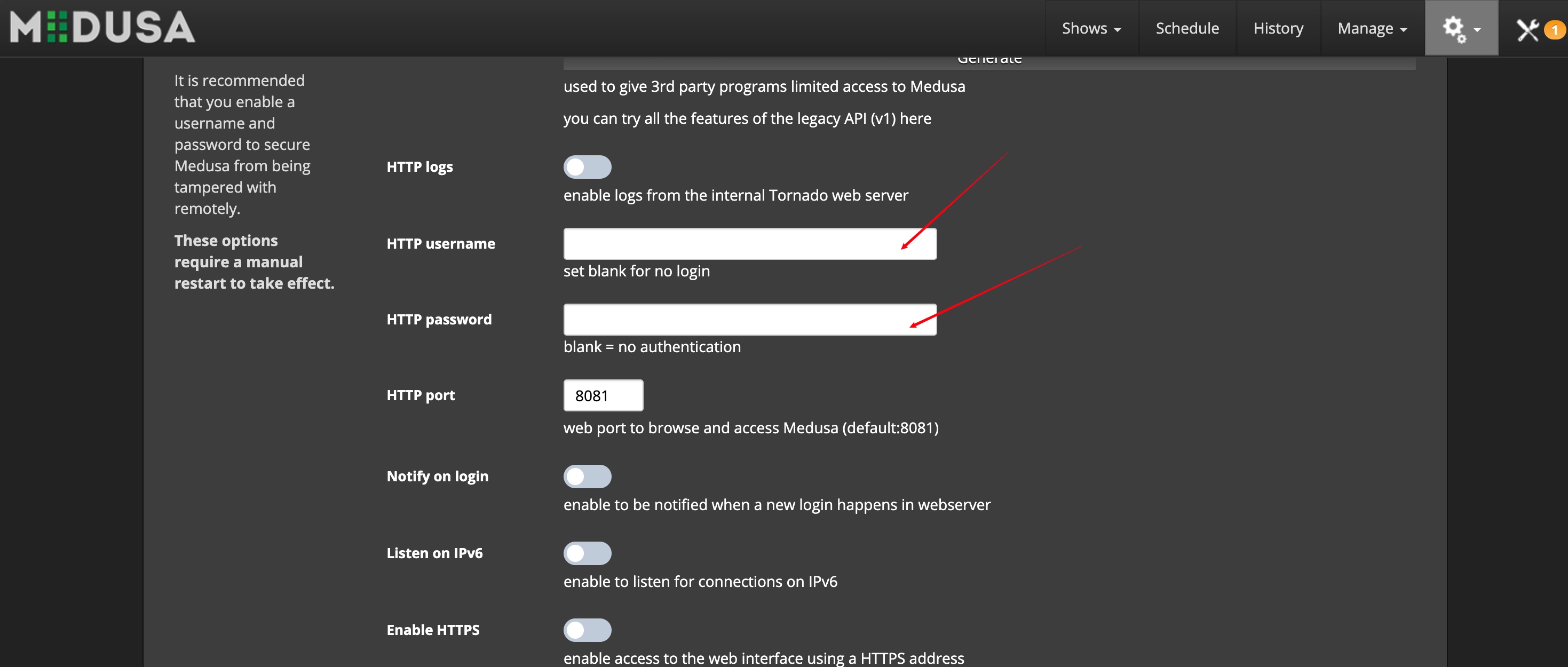The width and height of the screenshot is (1568, 667).
Task: Click the 'HTTP username' label
Action: [441, 243]
